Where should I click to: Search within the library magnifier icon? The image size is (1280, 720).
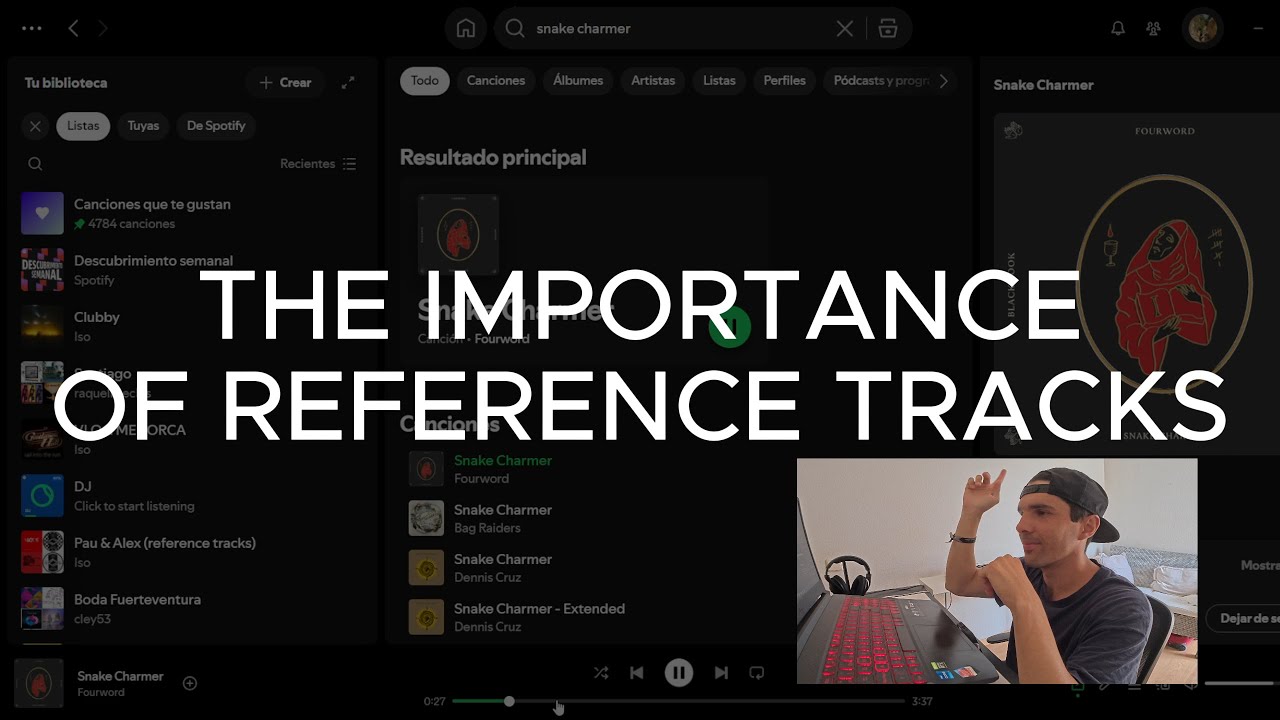[35, 164]
